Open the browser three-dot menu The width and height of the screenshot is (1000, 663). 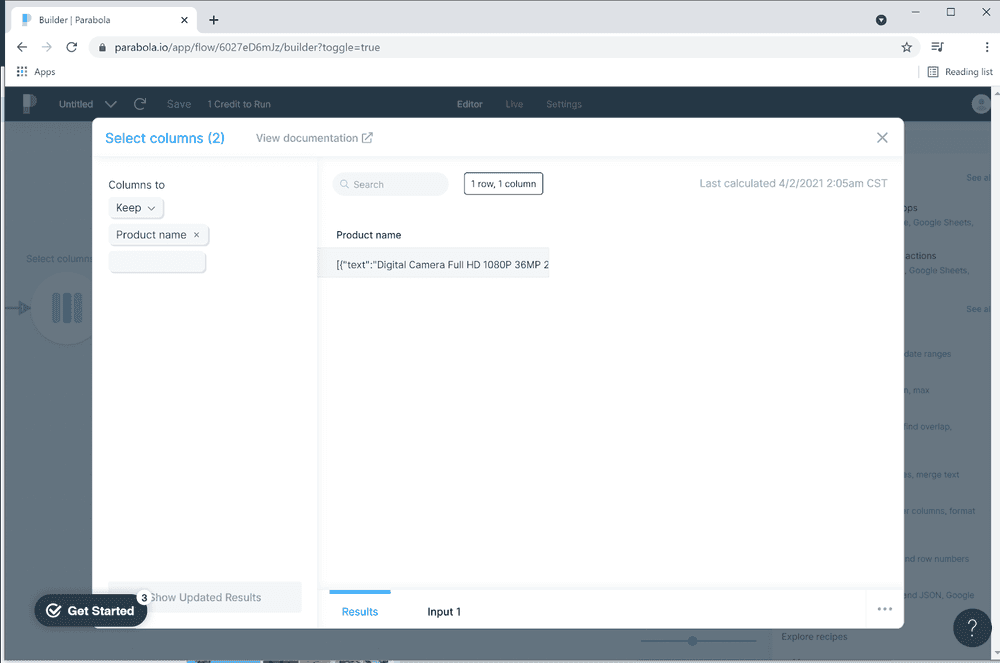coord(987,47)
